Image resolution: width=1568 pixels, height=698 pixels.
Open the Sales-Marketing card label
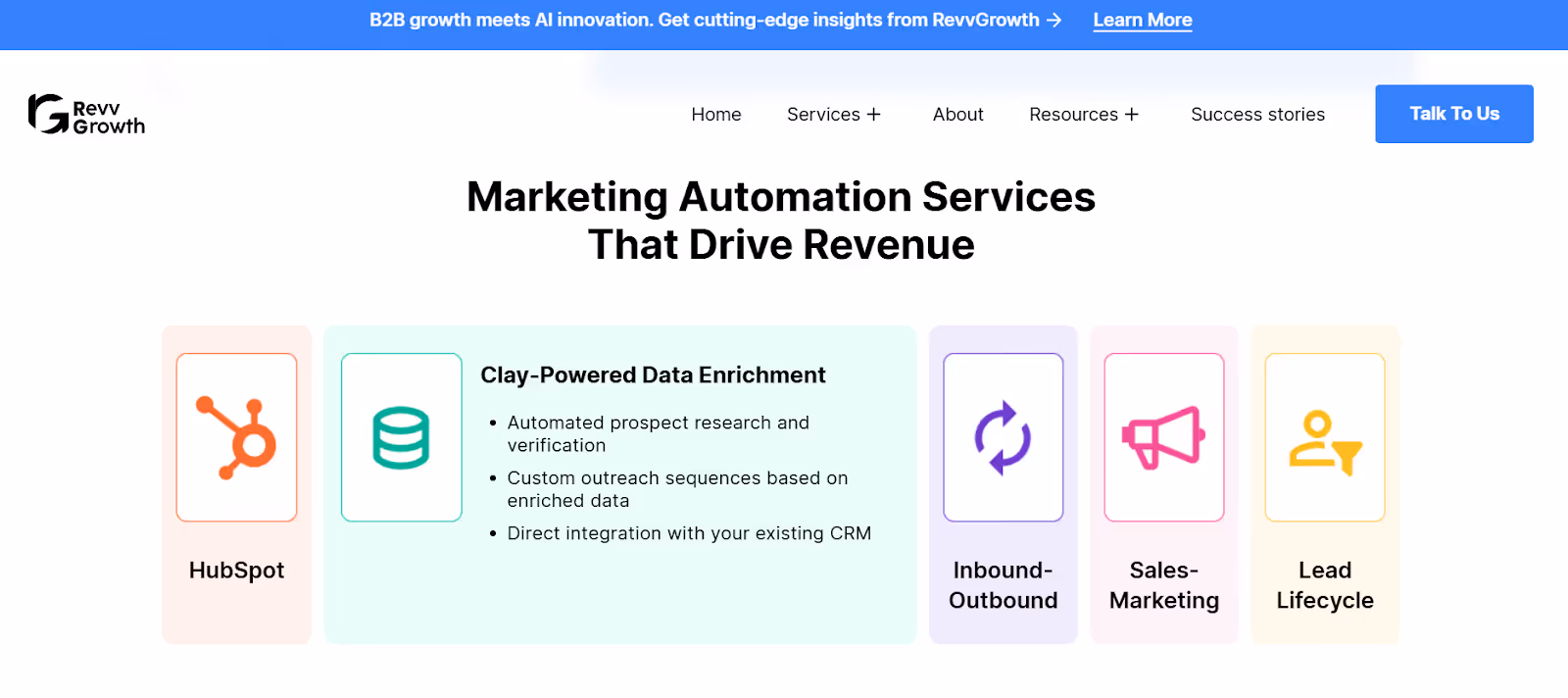click(x=1163, y=585)
